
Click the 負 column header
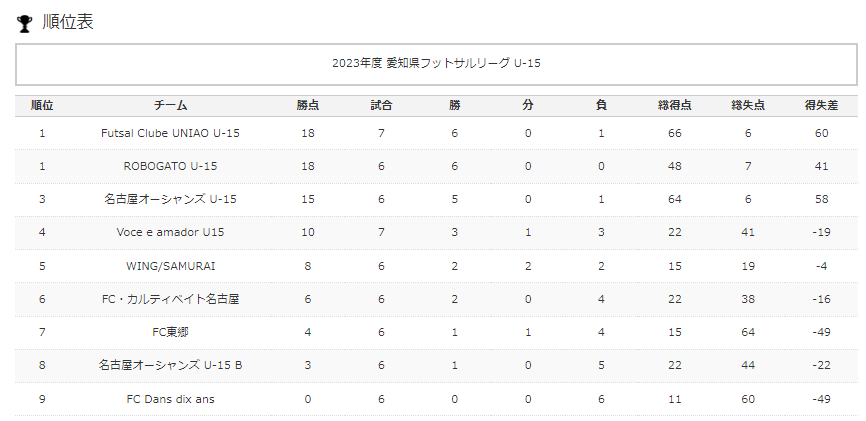coord(601,106)
